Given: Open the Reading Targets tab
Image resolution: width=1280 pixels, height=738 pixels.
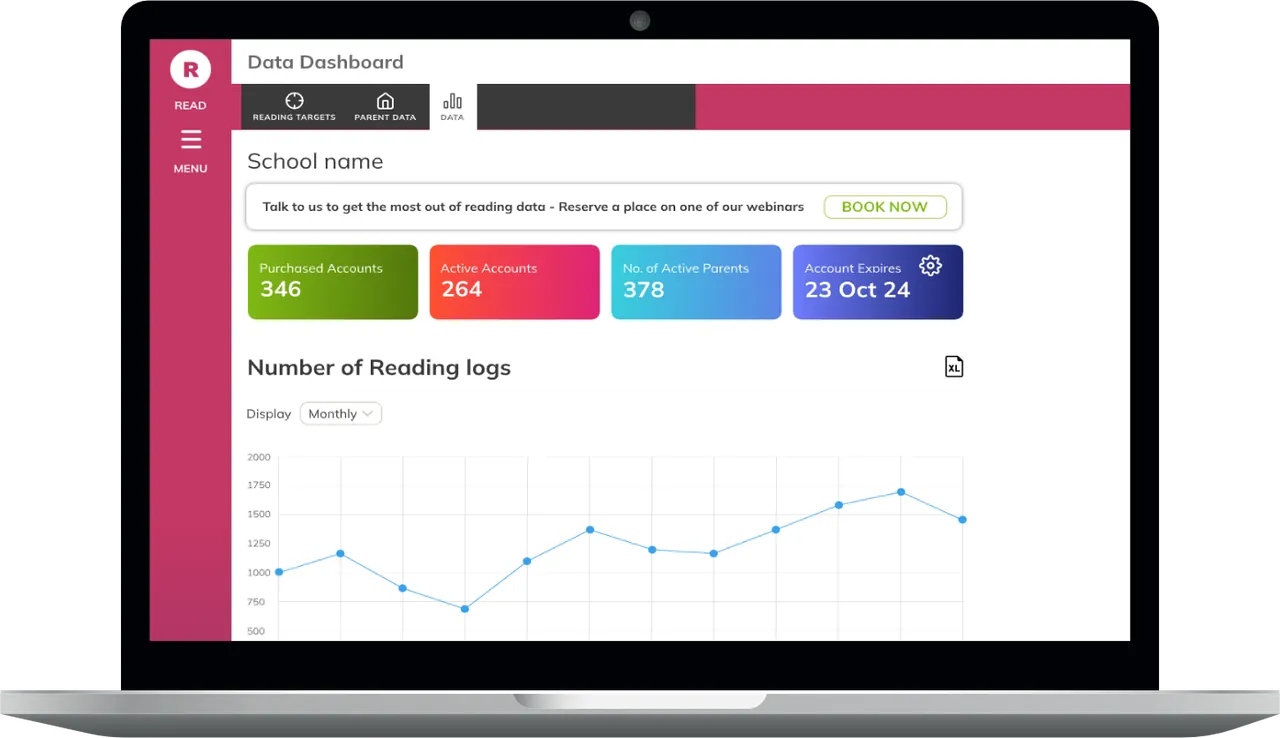Looking at the screenshot, I should click(294, 106).
